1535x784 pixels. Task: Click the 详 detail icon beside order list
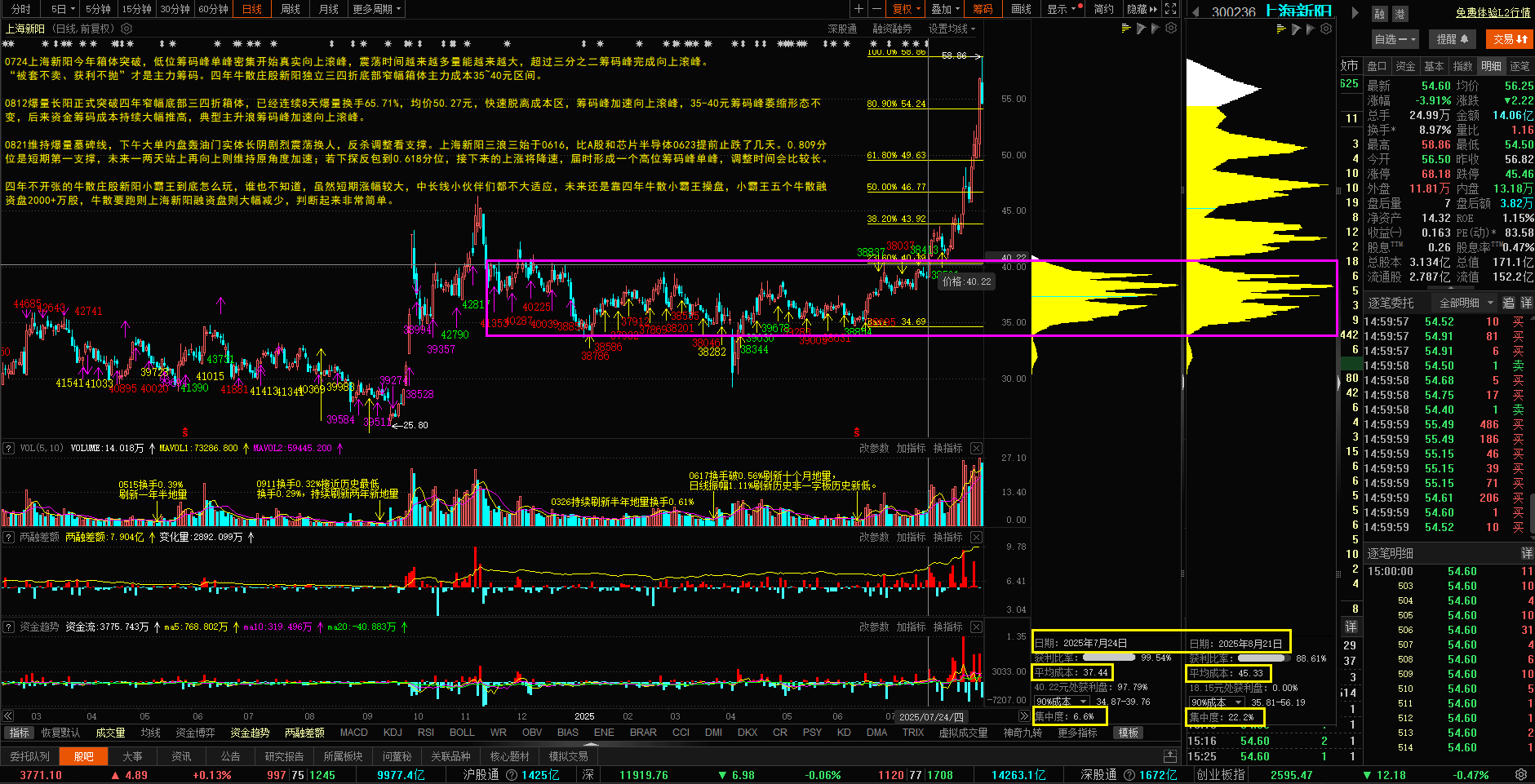[x=1526, y=303]
